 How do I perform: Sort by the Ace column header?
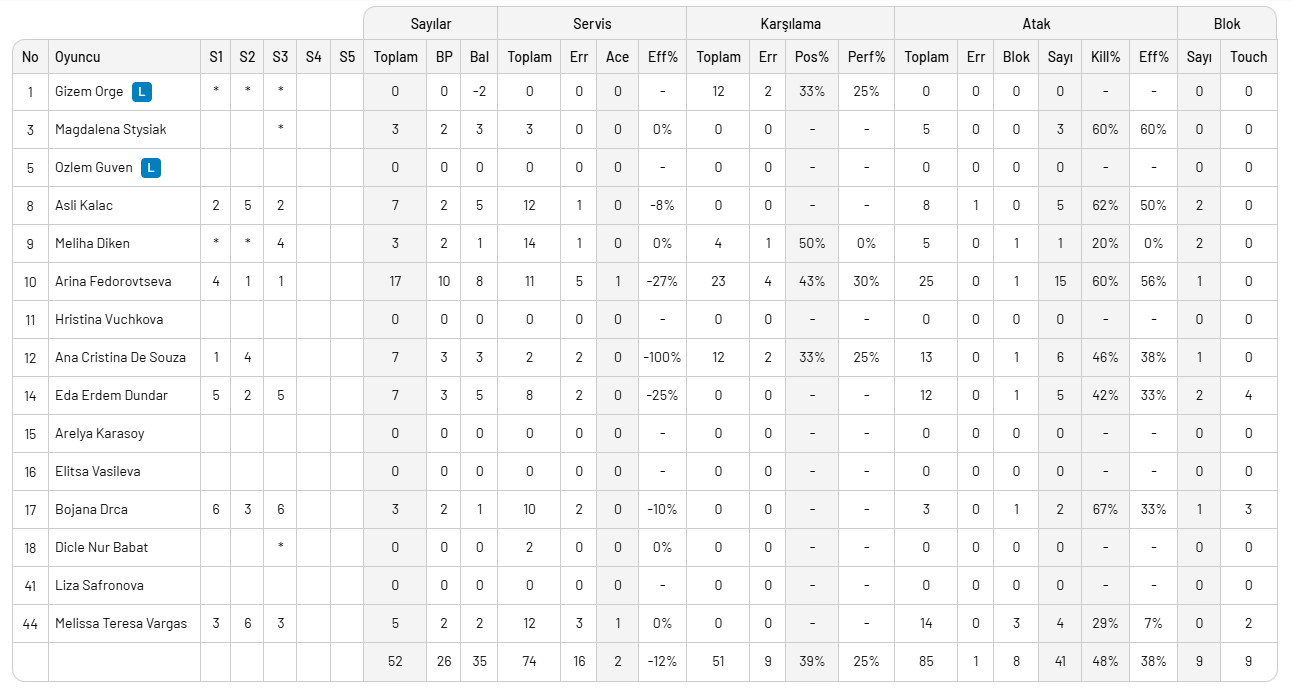pyautogui.click(x=617, y=57)
